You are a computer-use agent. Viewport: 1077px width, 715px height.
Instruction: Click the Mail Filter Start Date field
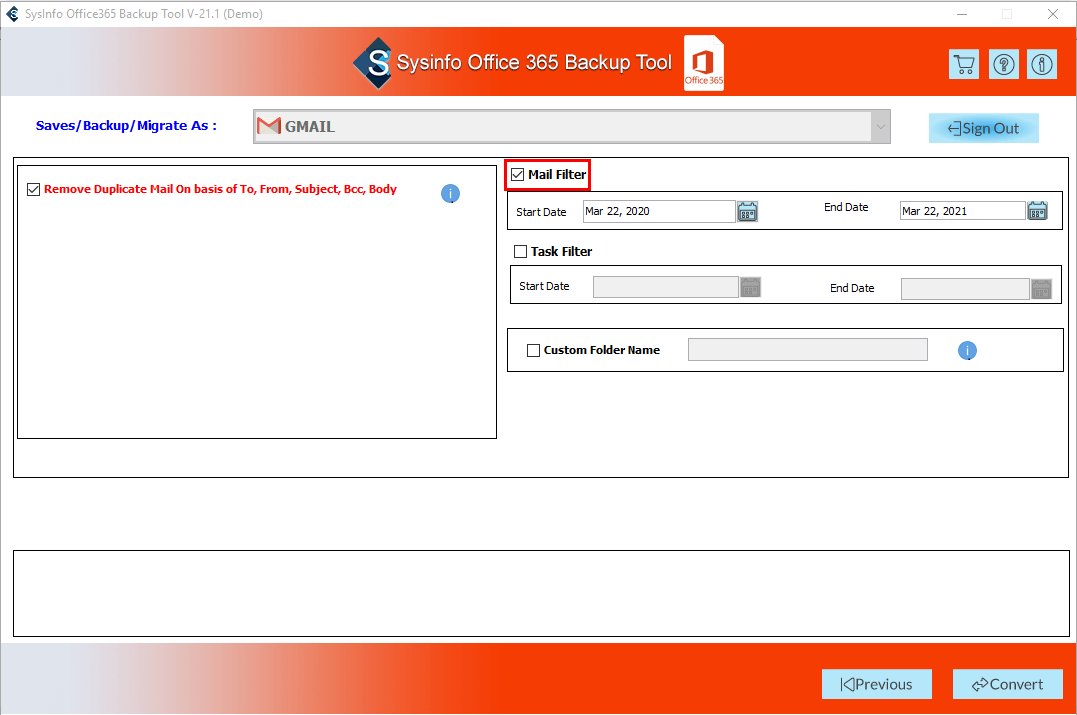659,212
